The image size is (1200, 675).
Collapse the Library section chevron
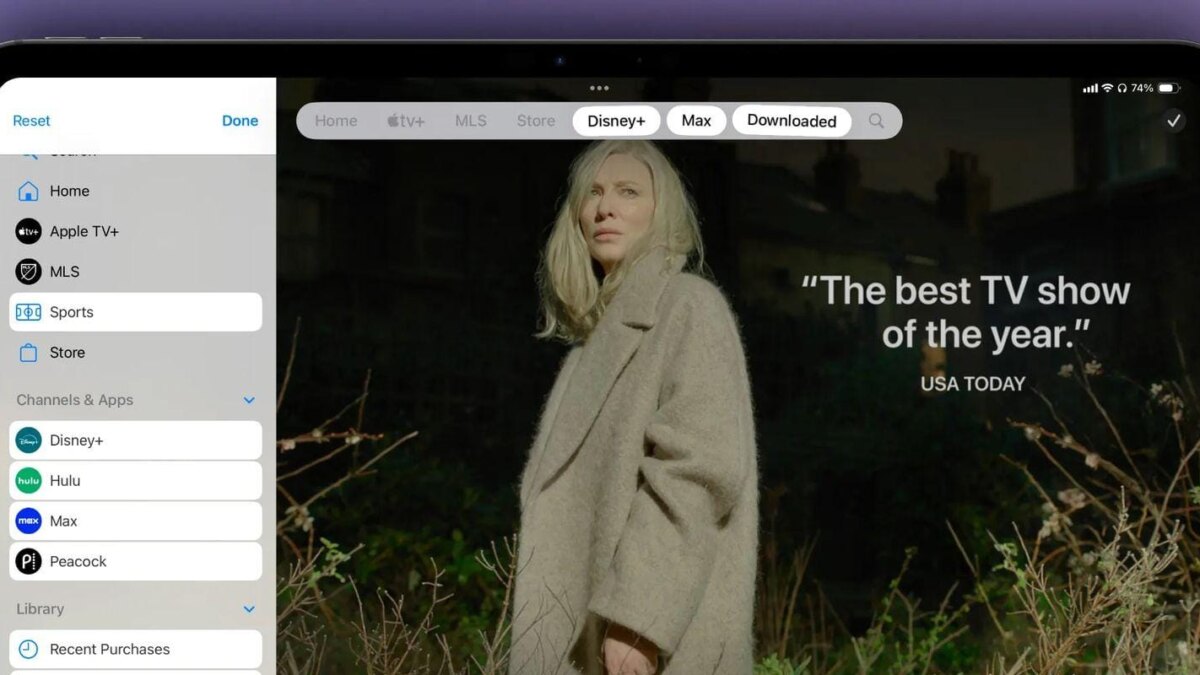coord(249,609)
